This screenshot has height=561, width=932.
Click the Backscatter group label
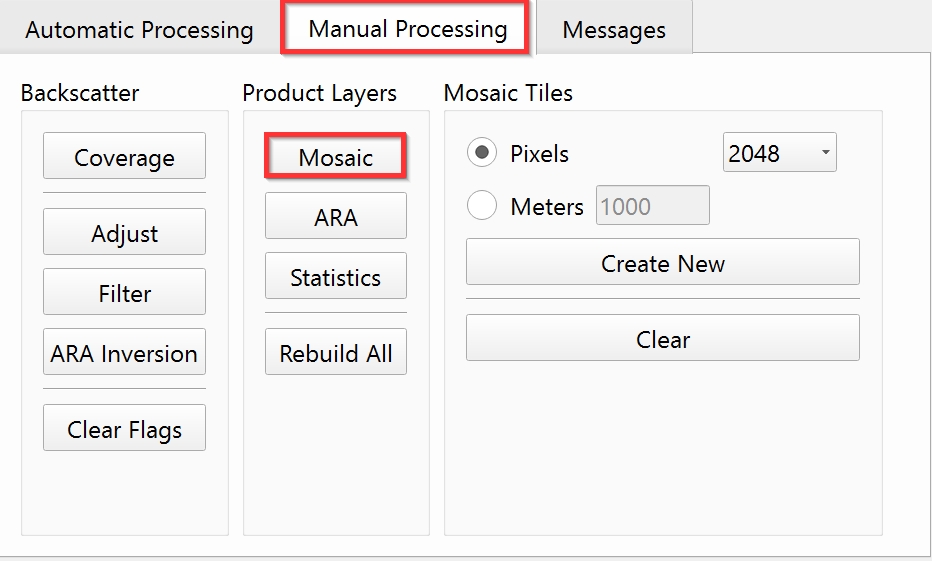[80, 93]
